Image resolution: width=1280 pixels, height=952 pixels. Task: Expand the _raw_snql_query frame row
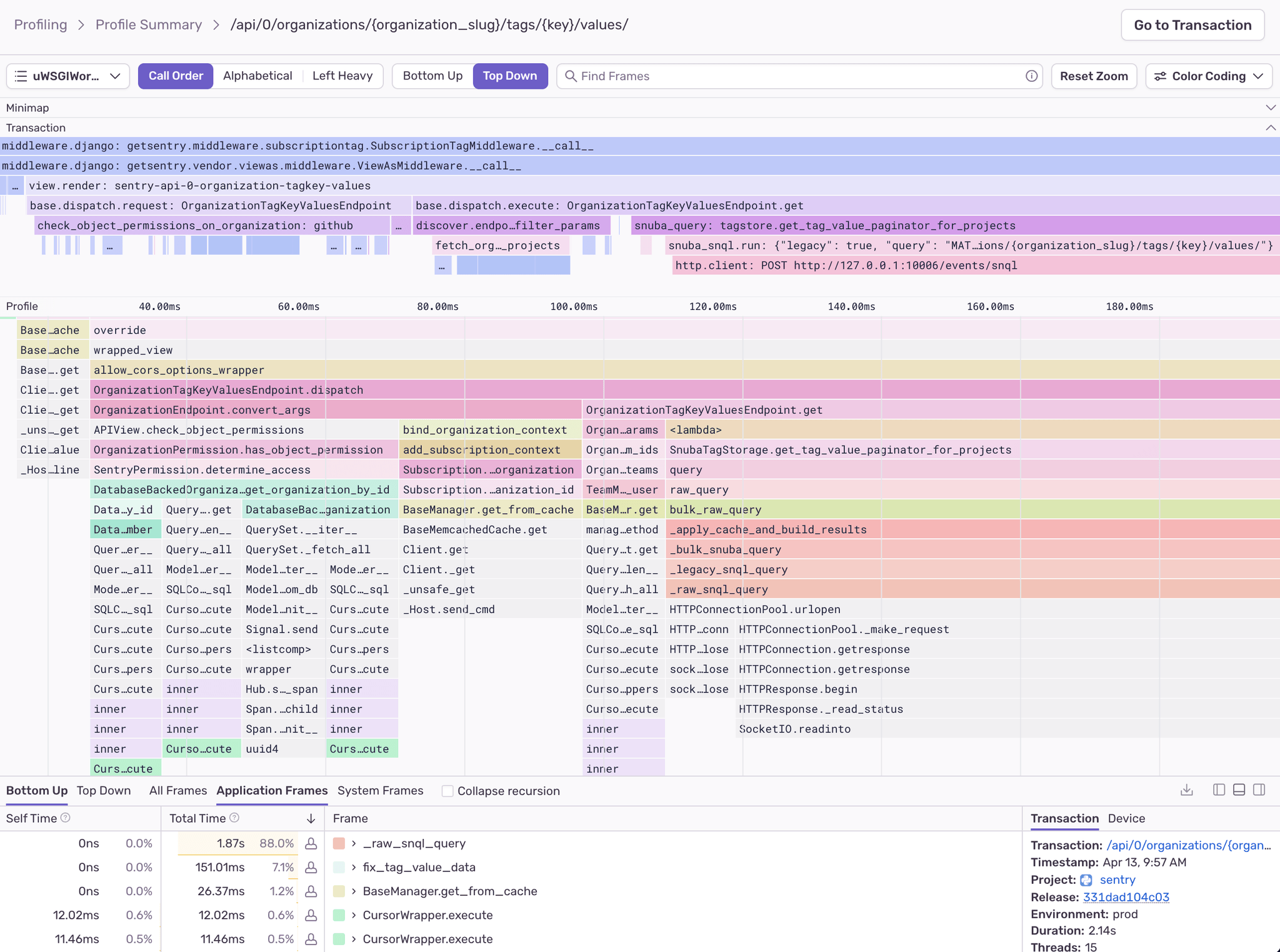354,843
